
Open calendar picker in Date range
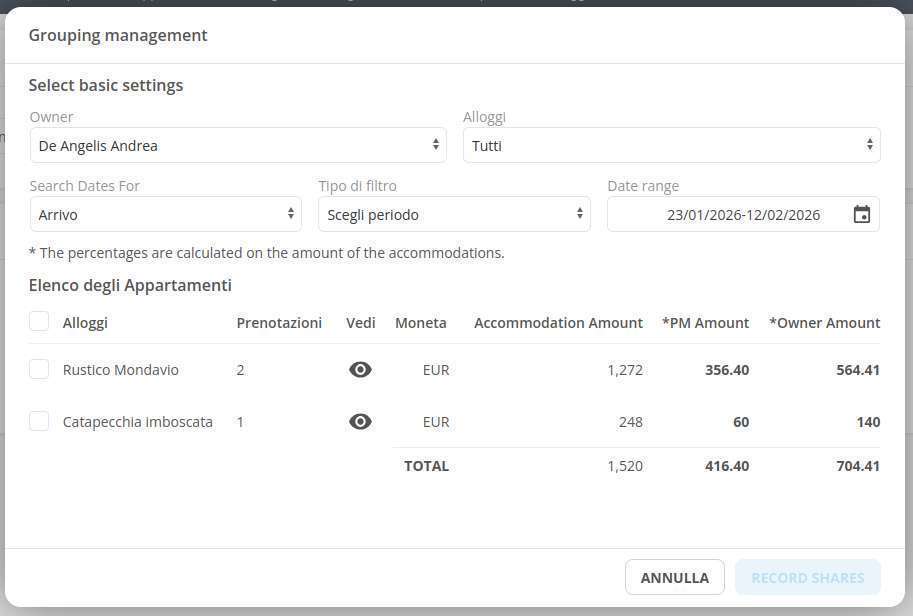(861, 215)
